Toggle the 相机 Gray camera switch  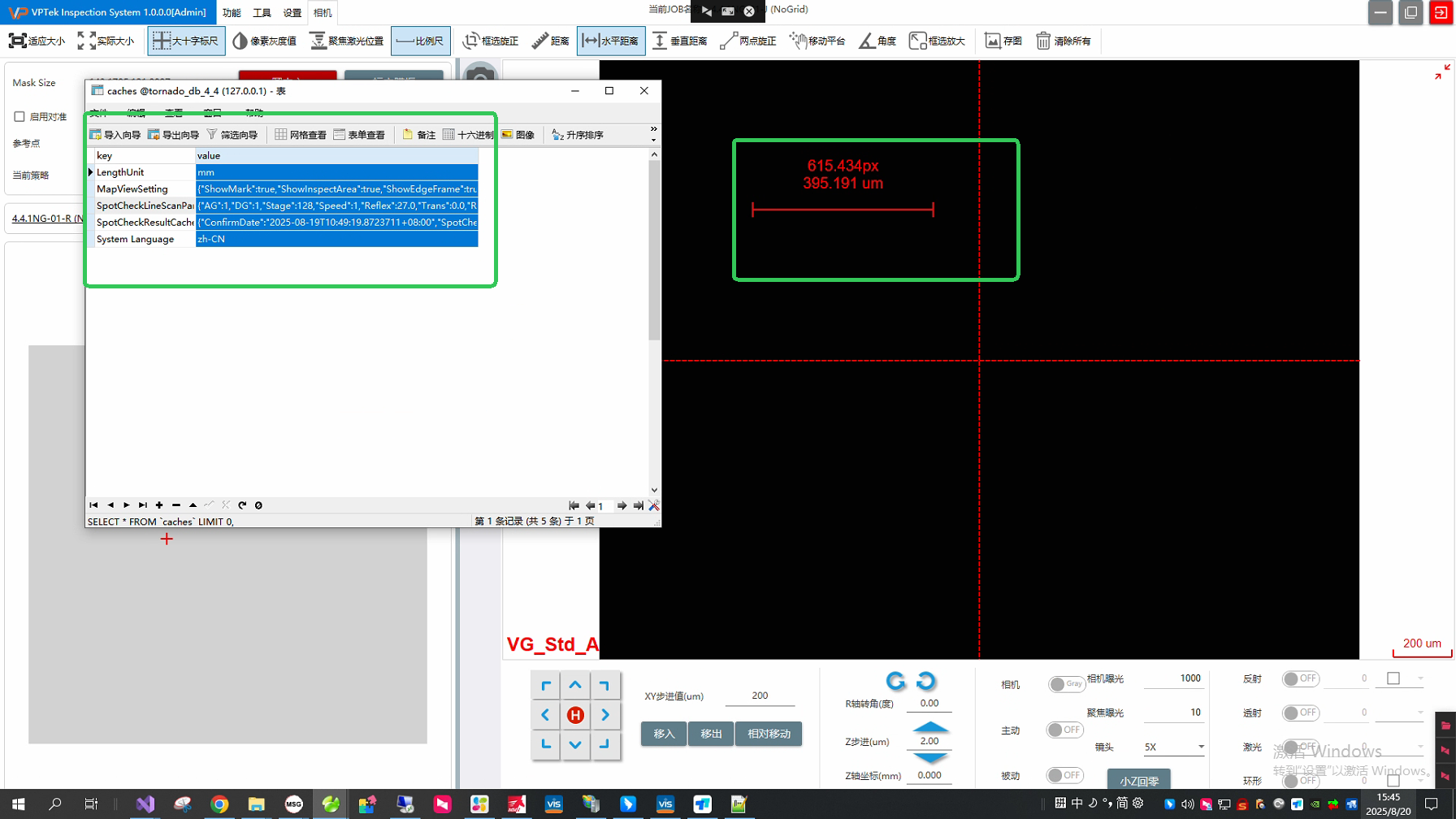pos(1065,684)
